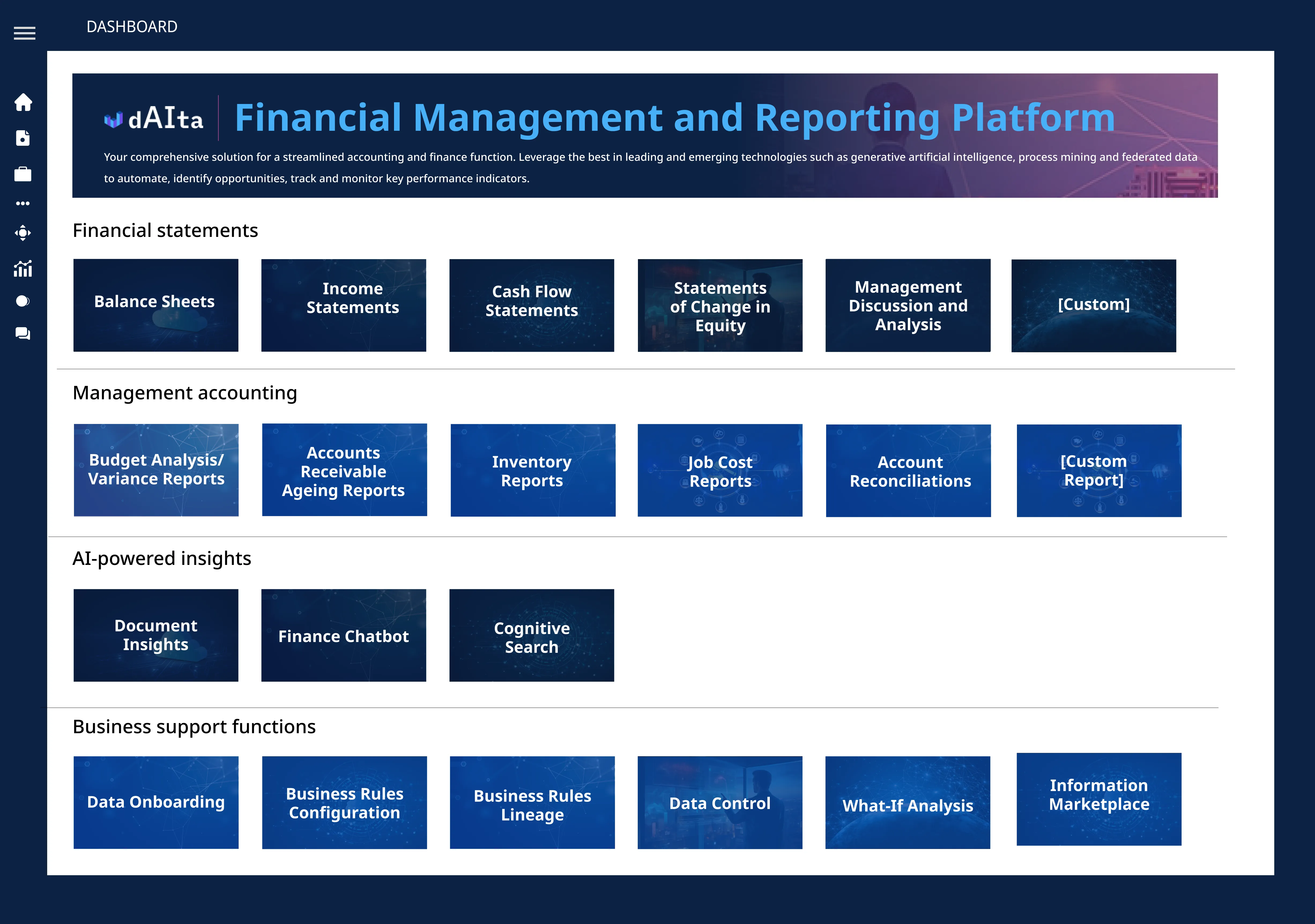Click the Management accounting section heading
The width and height of the screenshot is (1315, 924).
click(185, 393)
